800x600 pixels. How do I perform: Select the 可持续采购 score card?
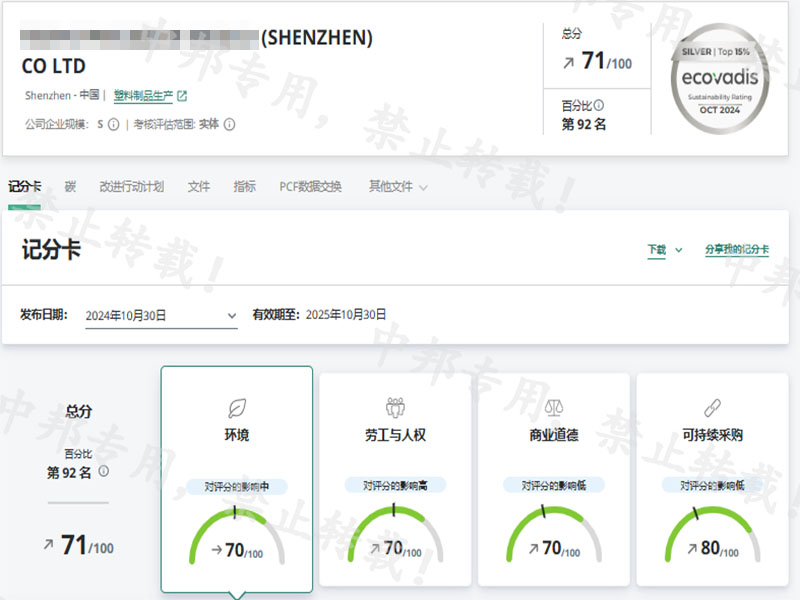[x=712, y=478]
